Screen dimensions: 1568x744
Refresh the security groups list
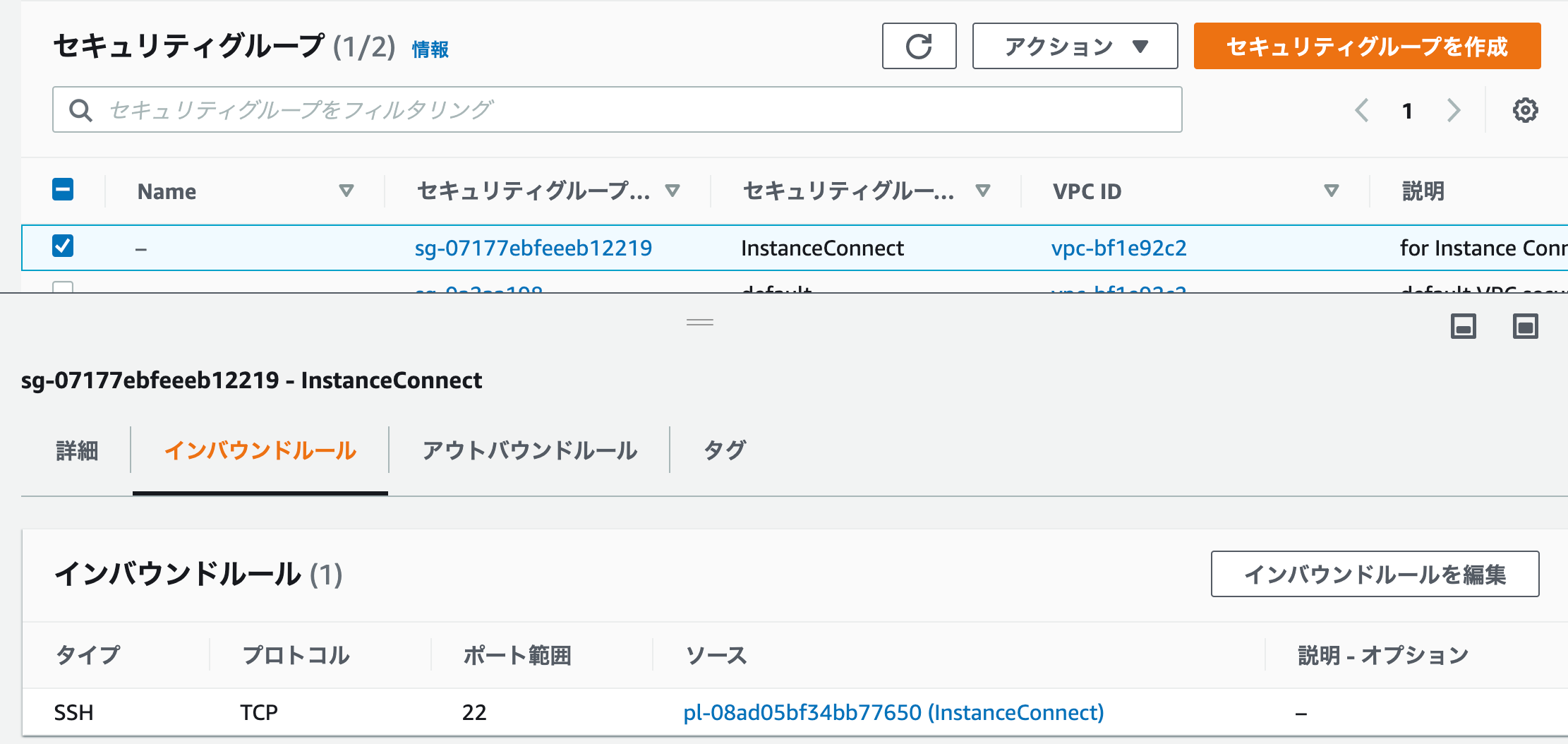tap(919, 46)
